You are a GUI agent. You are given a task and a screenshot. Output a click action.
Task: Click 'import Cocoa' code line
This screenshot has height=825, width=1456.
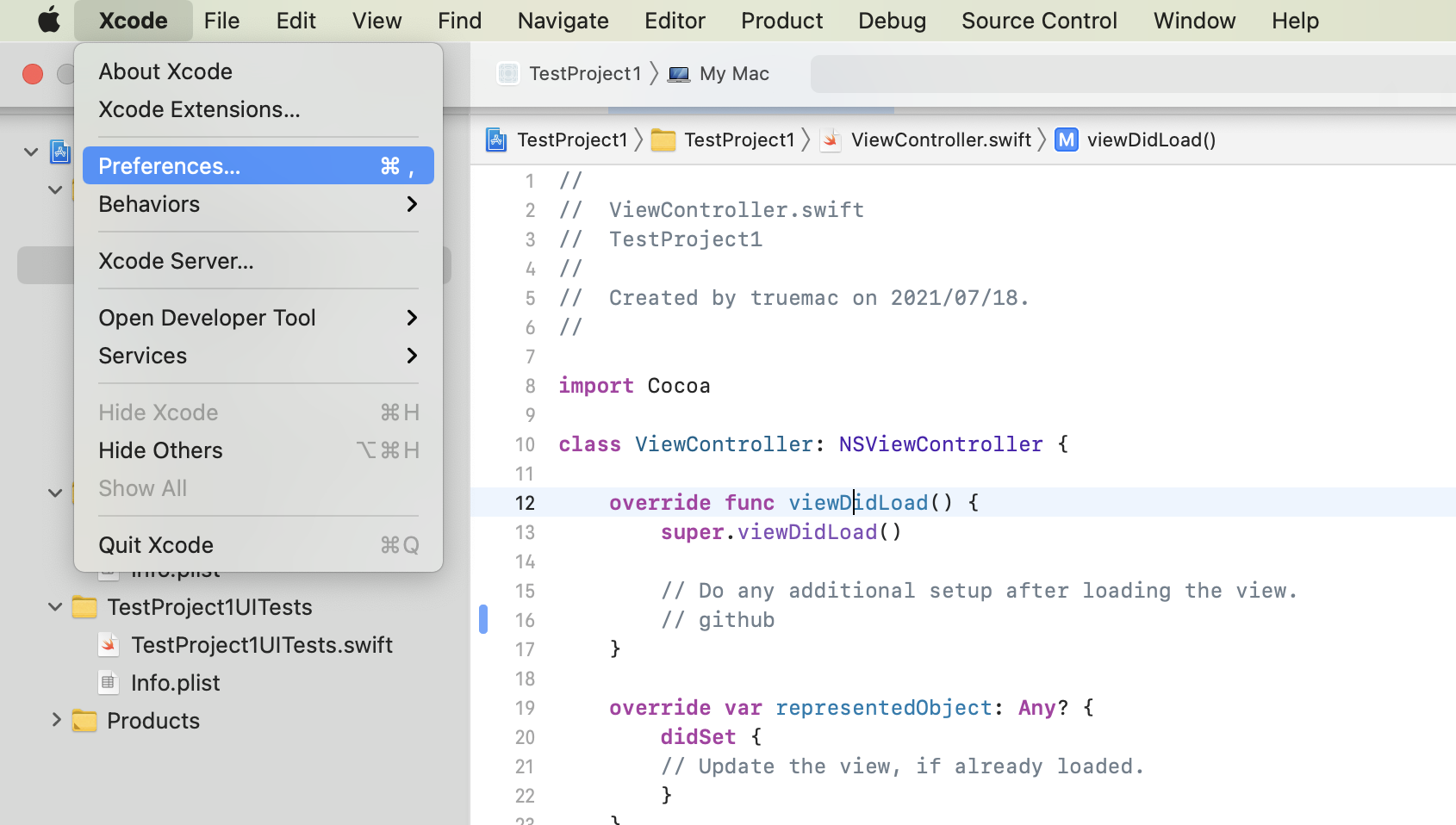pos(634,386)
